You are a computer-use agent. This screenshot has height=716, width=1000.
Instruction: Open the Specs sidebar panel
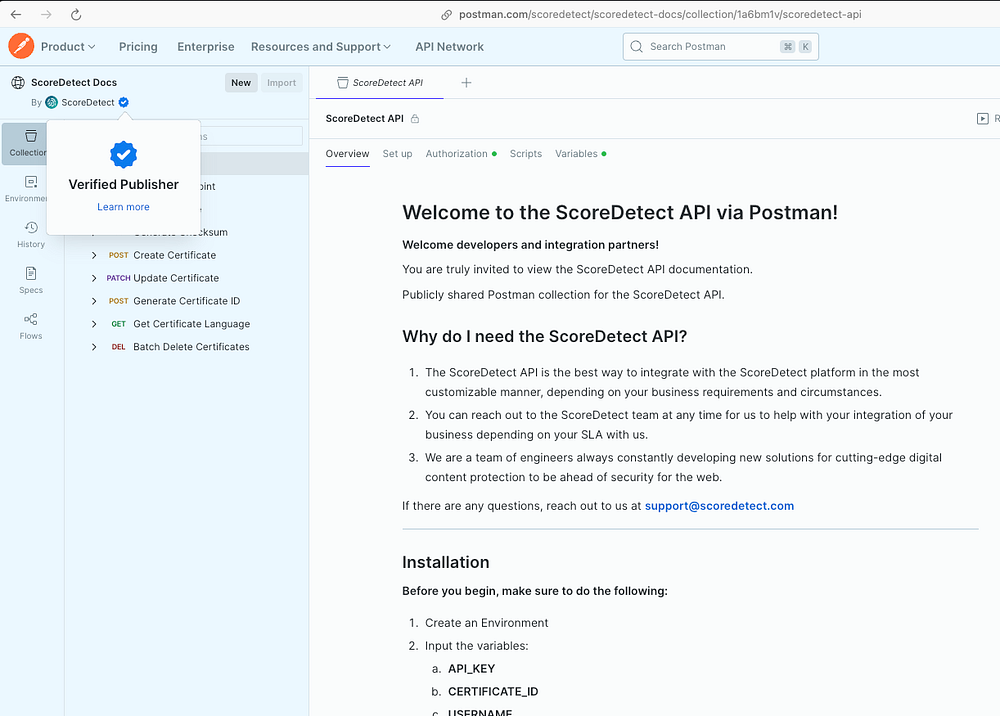pos(31,281)
